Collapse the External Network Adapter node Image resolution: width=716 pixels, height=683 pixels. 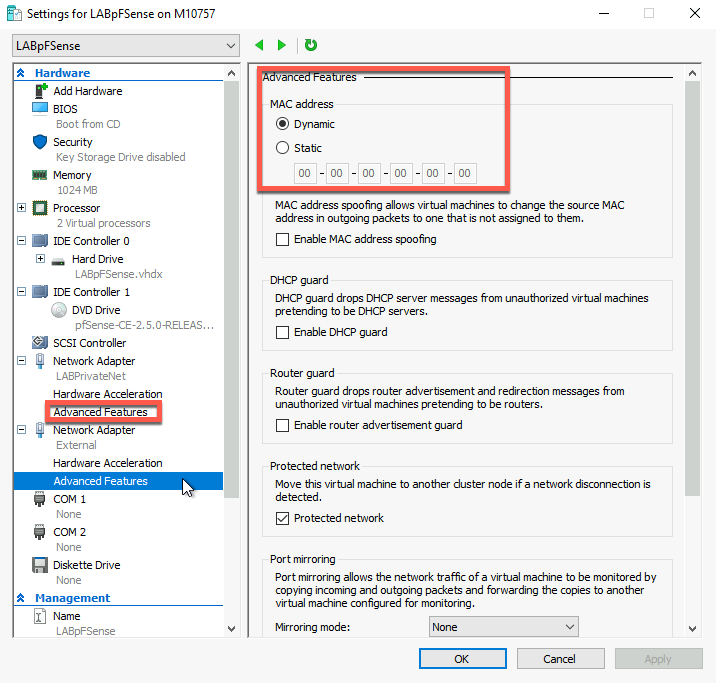click(21, 430)
